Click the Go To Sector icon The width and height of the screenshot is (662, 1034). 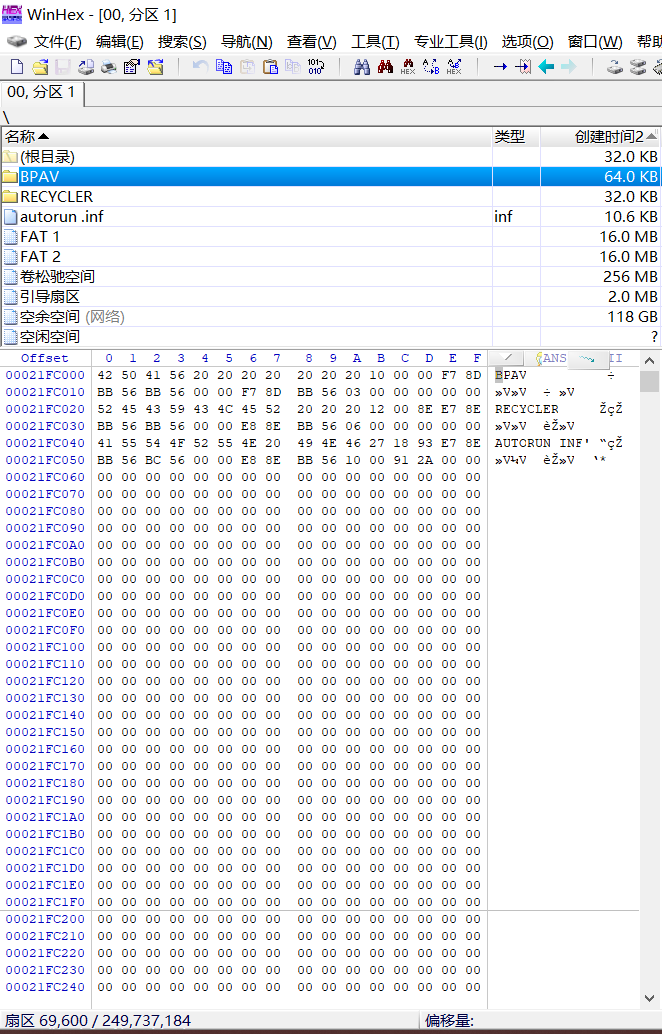click(x=524, y=67)
